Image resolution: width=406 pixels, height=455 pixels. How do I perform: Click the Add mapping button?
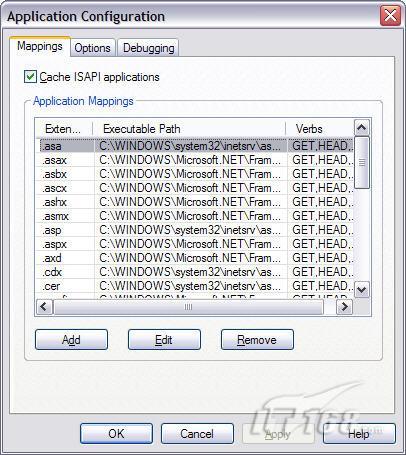pos(71,340)
